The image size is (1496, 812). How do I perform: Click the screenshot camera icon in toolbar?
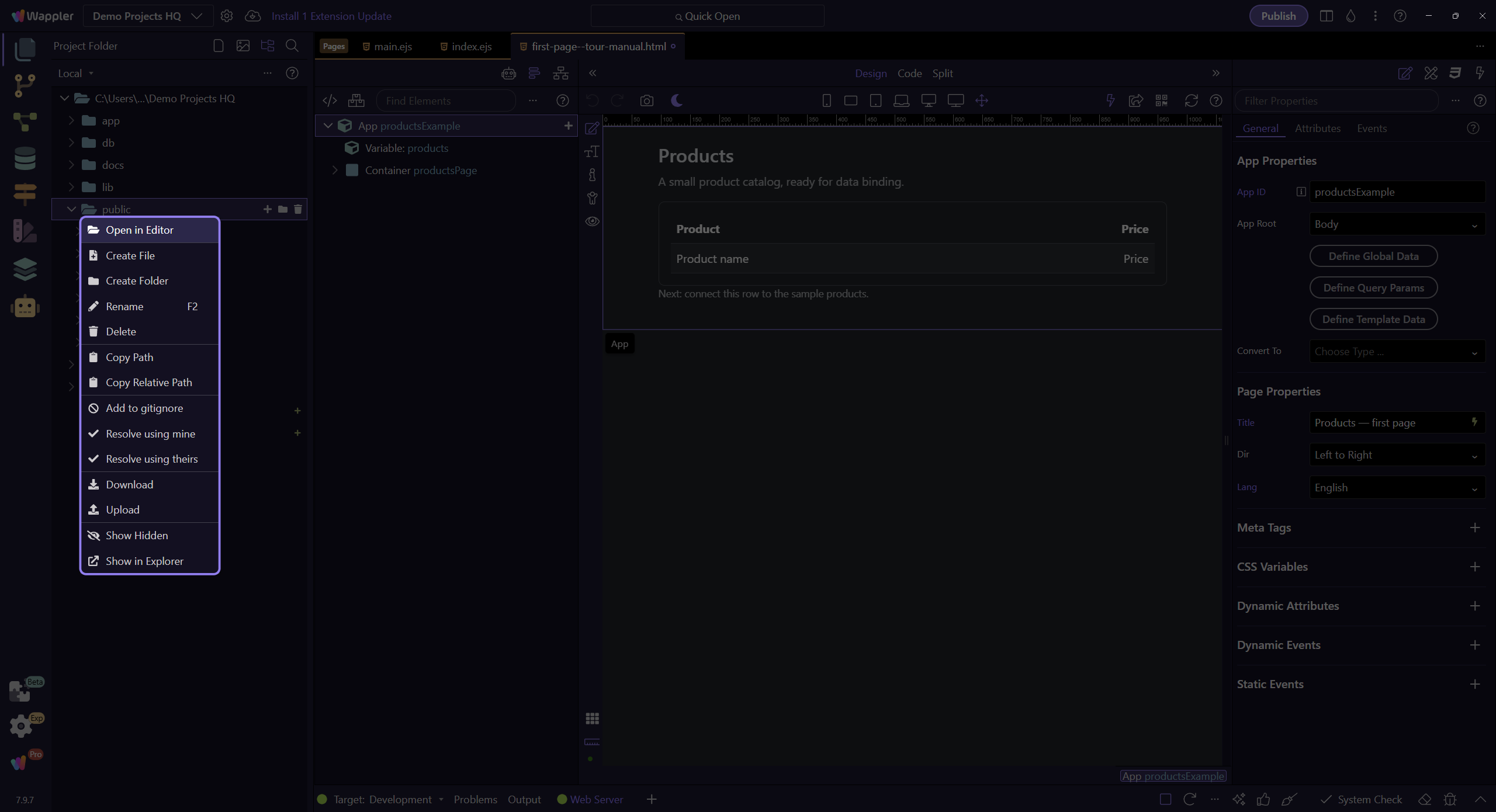(x=646, y=100)
